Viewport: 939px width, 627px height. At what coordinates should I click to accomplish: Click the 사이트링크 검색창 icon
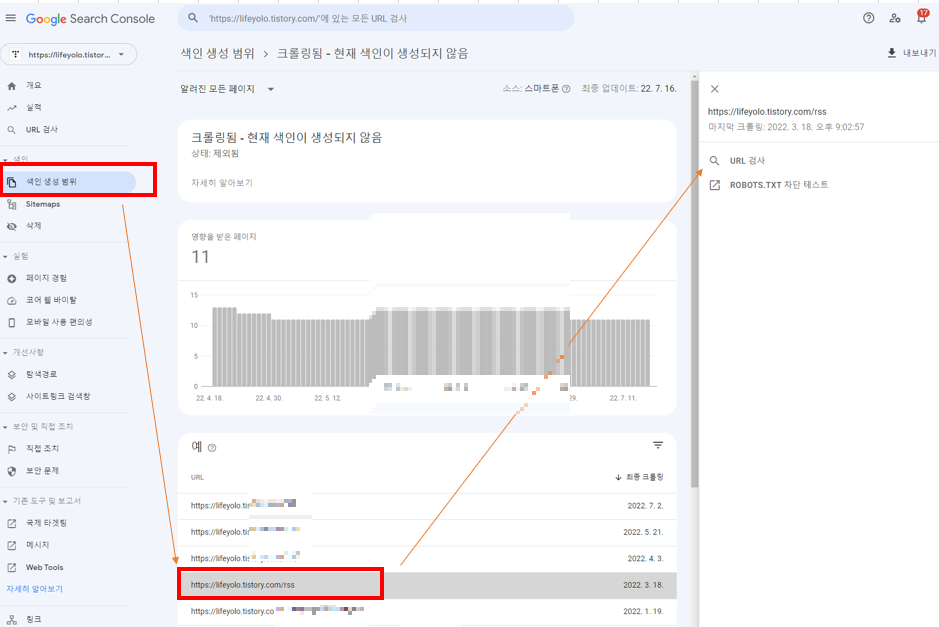(11, 396)
